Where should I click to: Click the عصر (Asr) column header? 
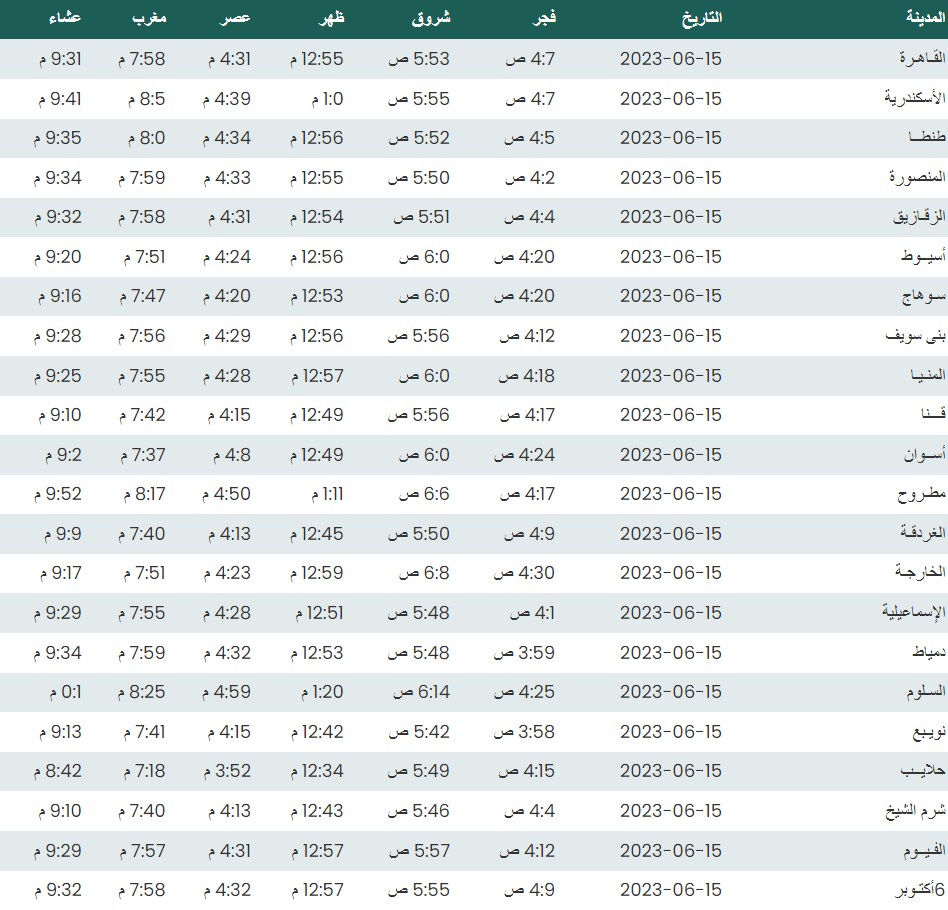click(x=235, y=18)
